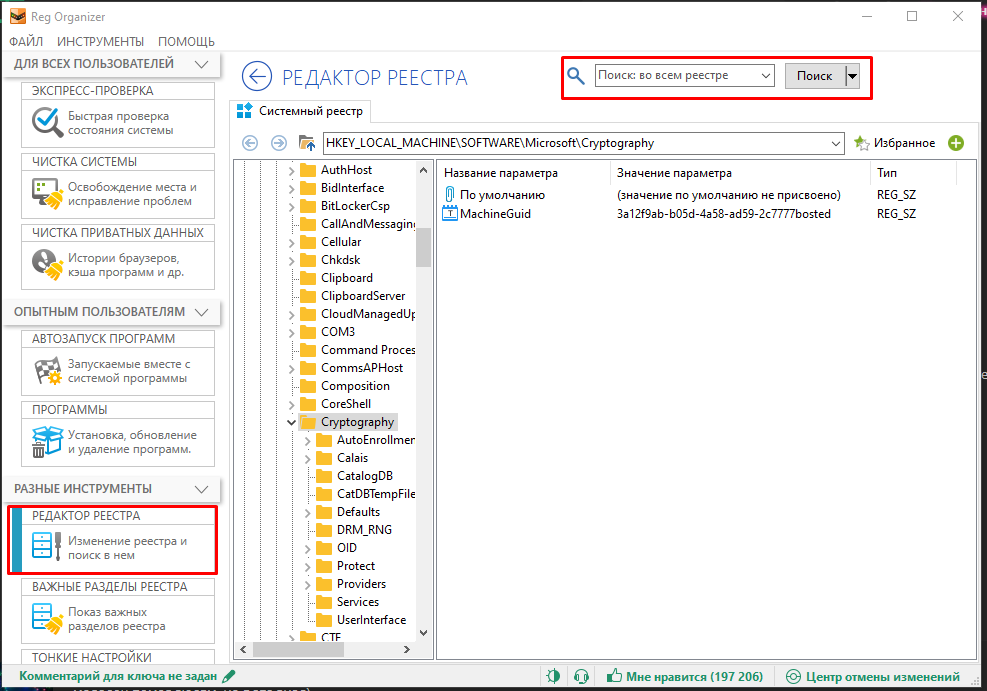The image size is (987, 691).
Task: Open the search scope dropdown Поиск: во всем реестре
Action: (685, 76)
